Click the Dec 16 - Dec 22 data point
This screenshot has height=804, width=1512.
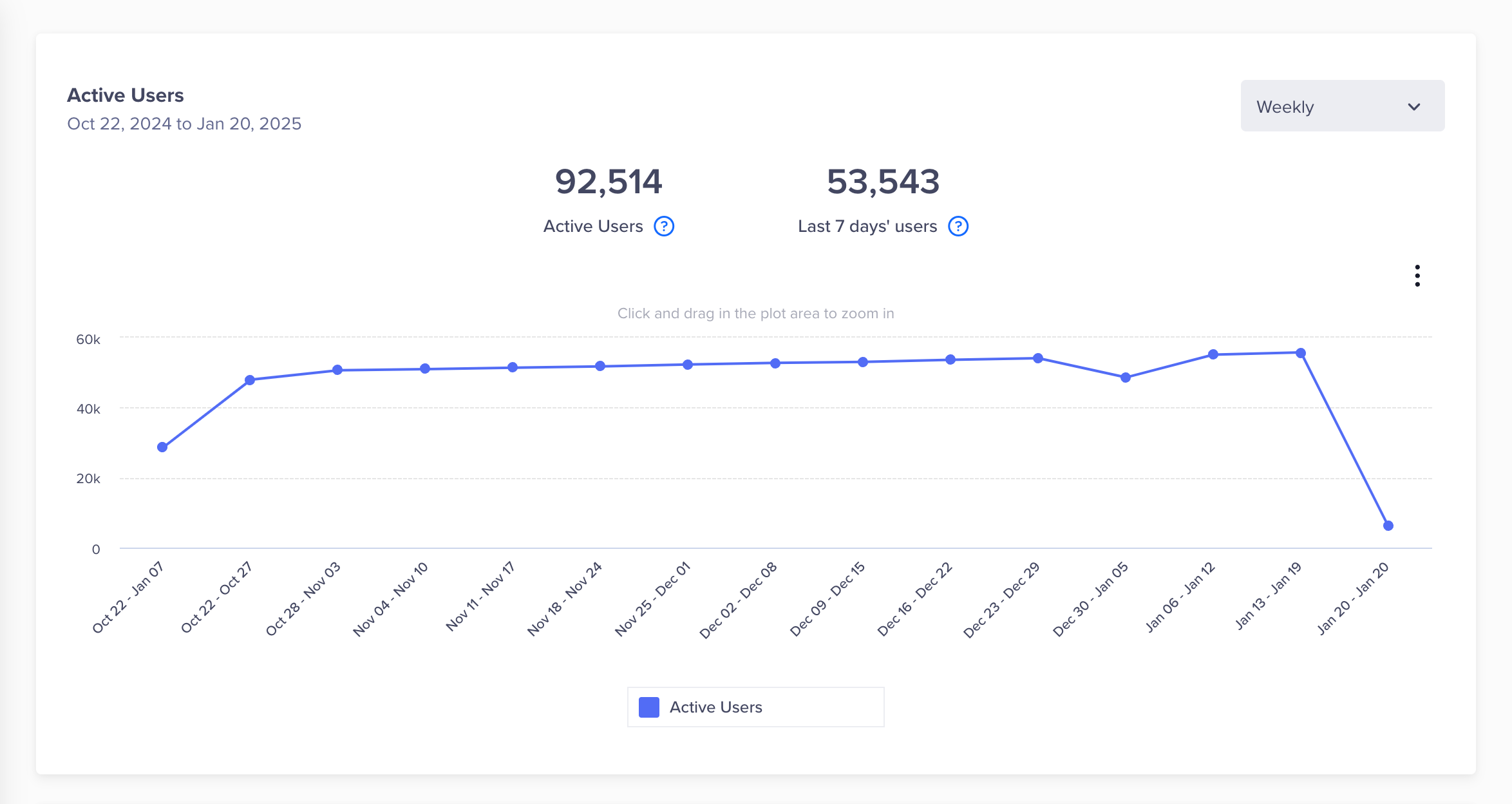(950, 359)
